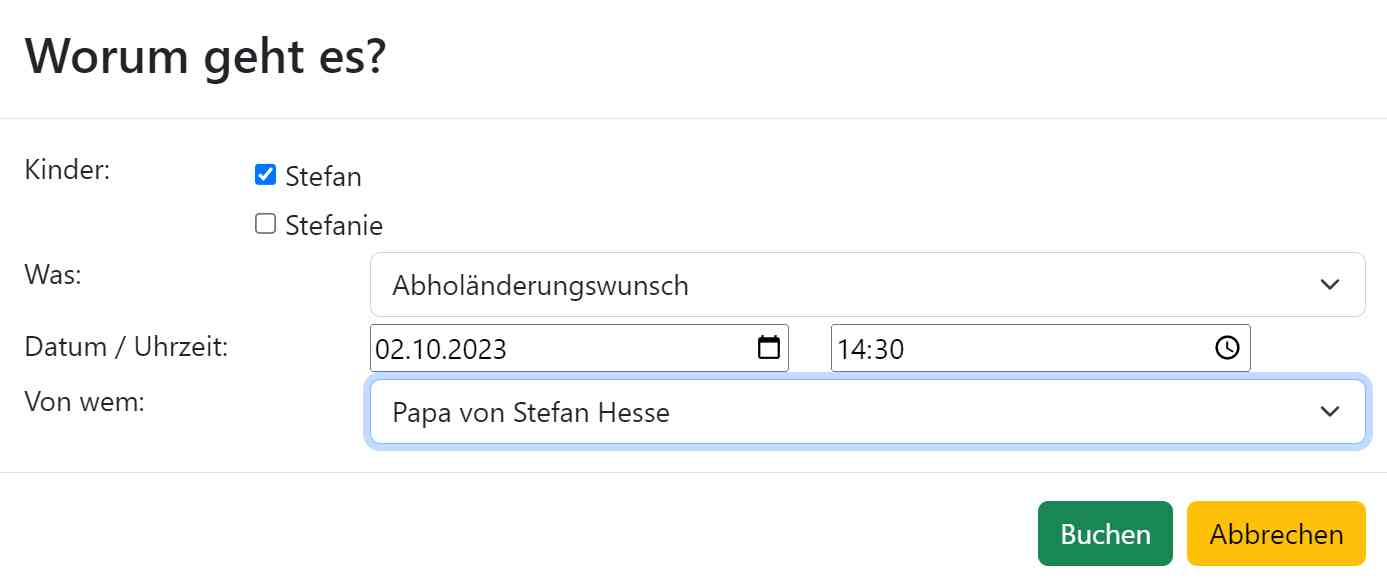Click the Buchen button

tap(1104, 533)
